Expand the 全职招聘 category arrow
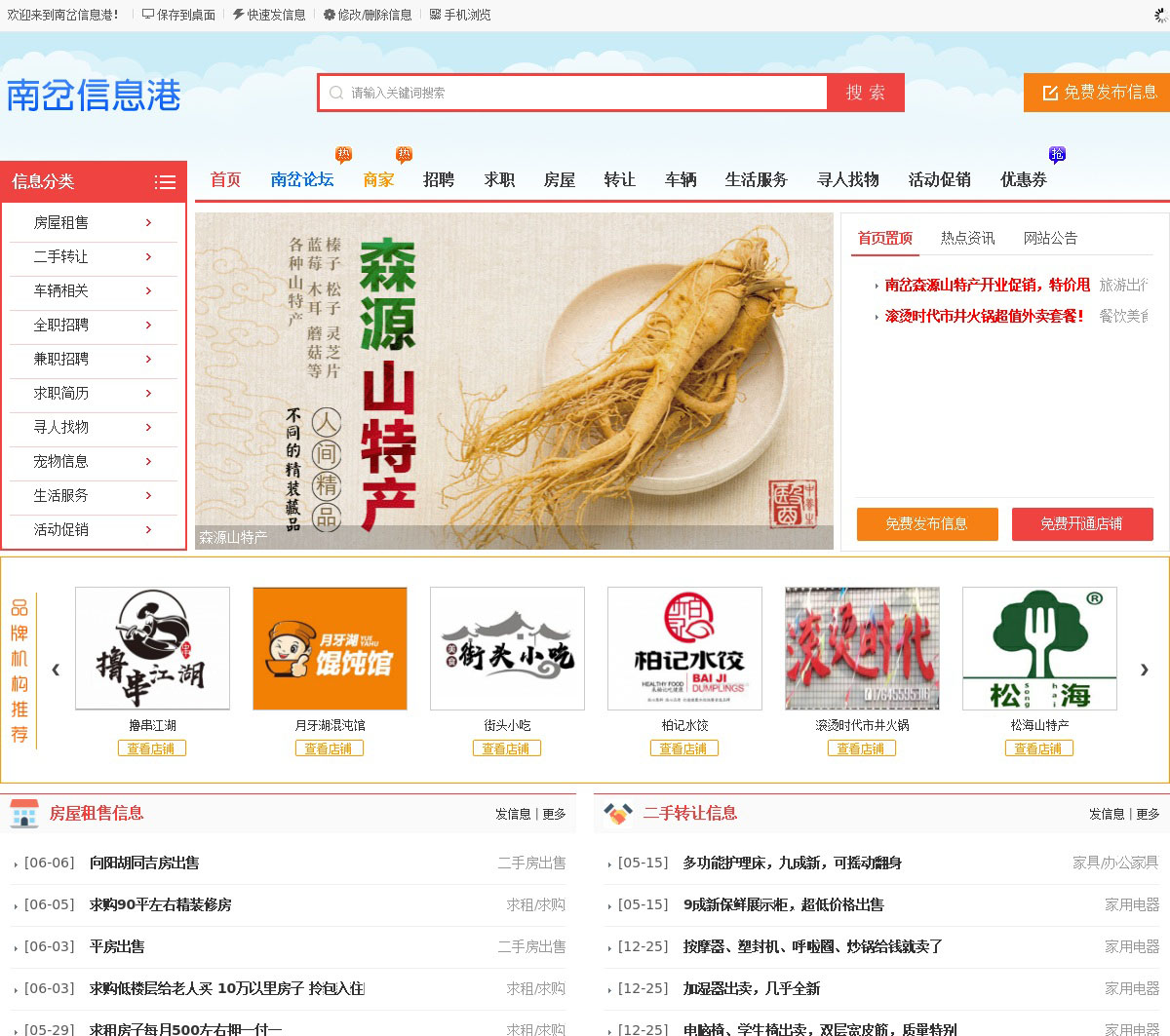This screenshot has height=1036, width=1170. click(148, 326)
